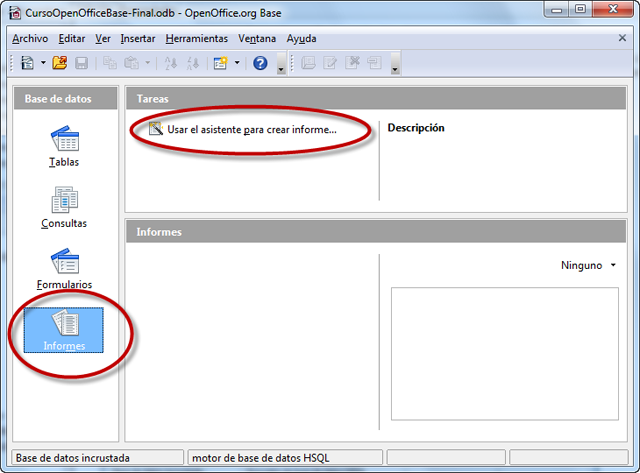
Task: Select Formularios in the database pane
Action: [x=64, y=269]
